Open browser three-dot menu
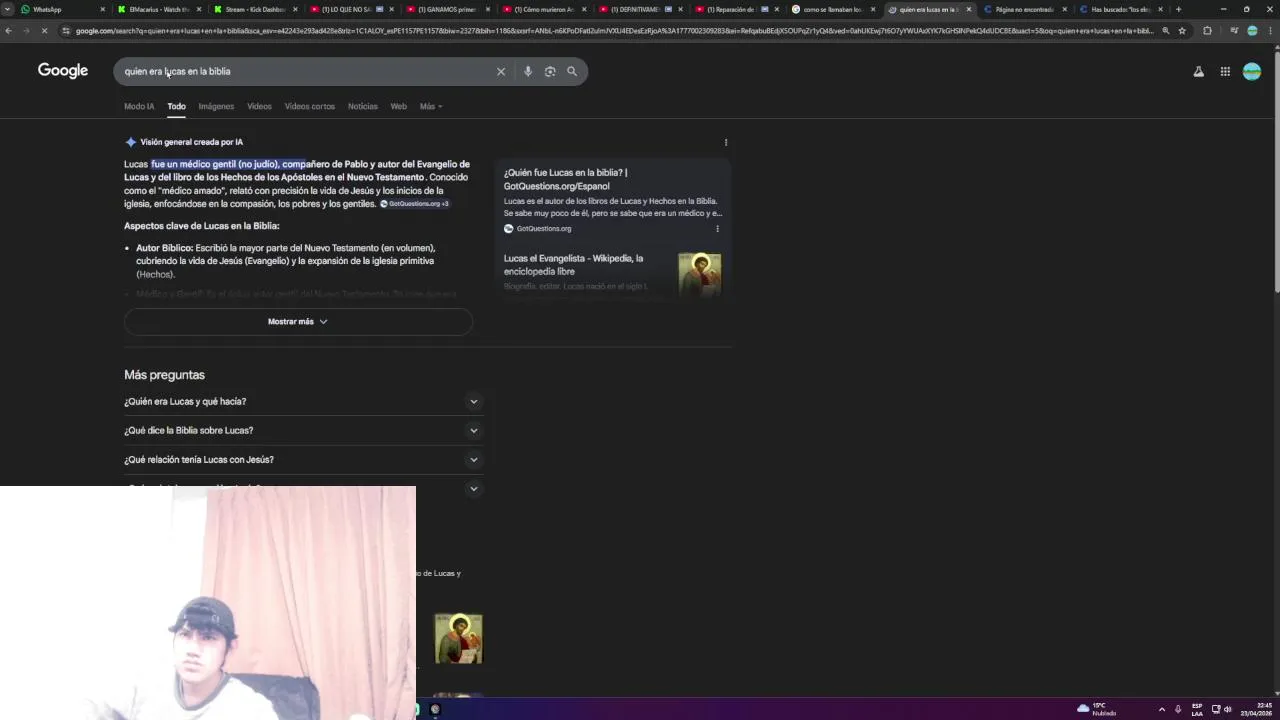Viewport: 1280px width, 720px height. tap(1270, 30)
